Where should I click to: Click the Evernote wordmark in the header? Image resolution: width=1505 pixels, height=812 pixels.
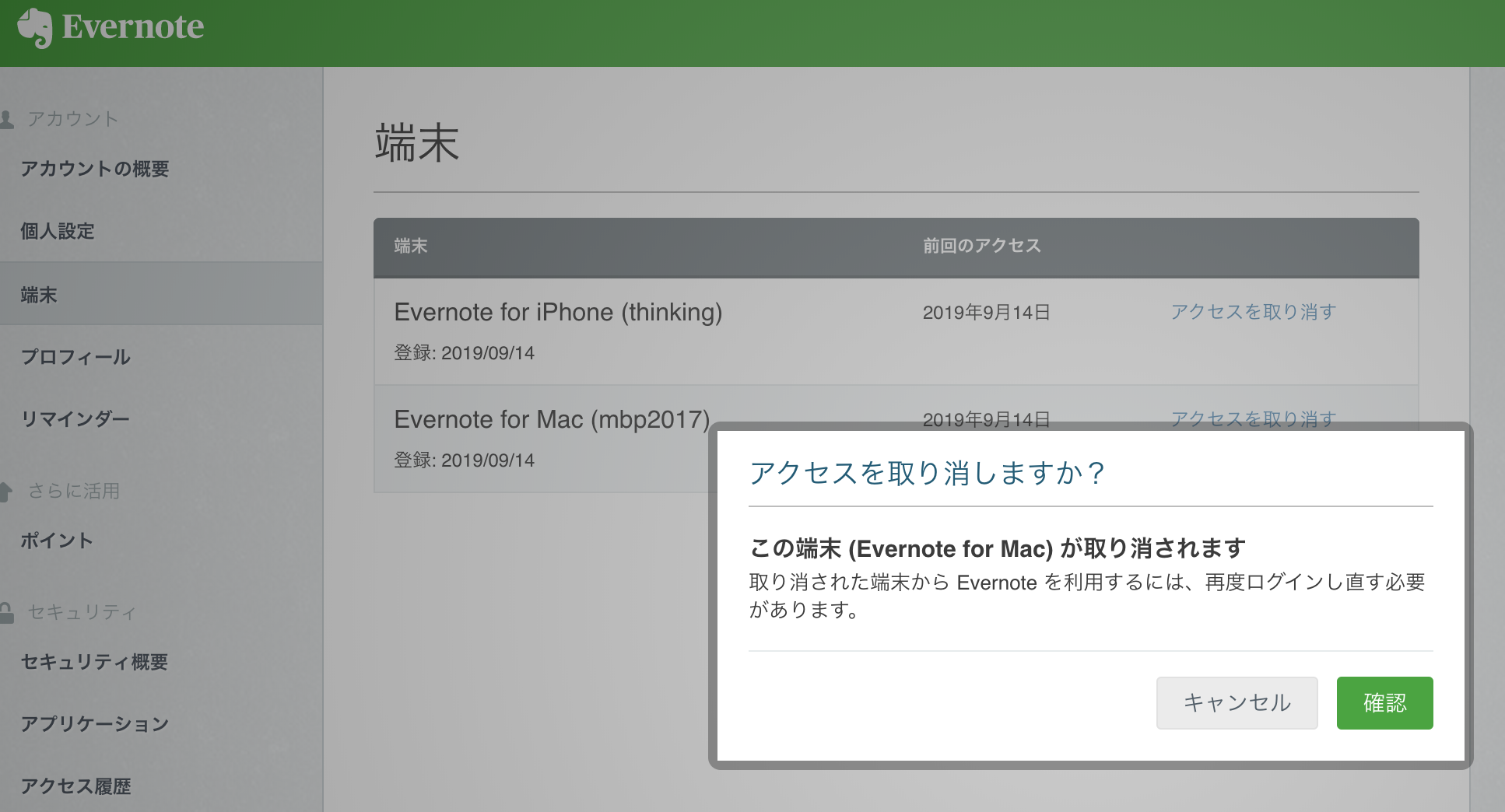pyautogui.click(x=133, y=26)
